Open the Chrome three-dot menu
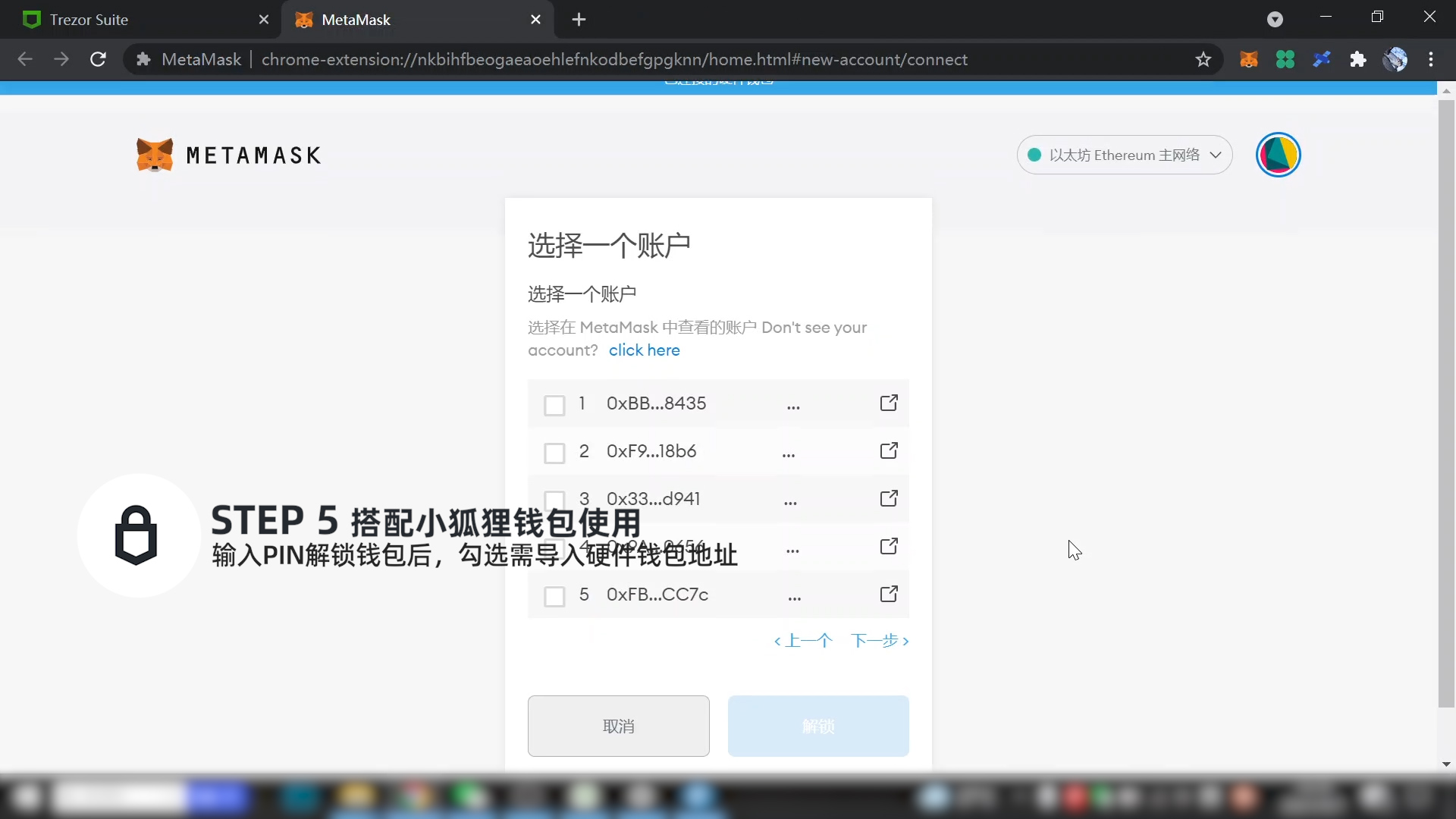Screen dimensions: 1456x819 pos(1431,59)
